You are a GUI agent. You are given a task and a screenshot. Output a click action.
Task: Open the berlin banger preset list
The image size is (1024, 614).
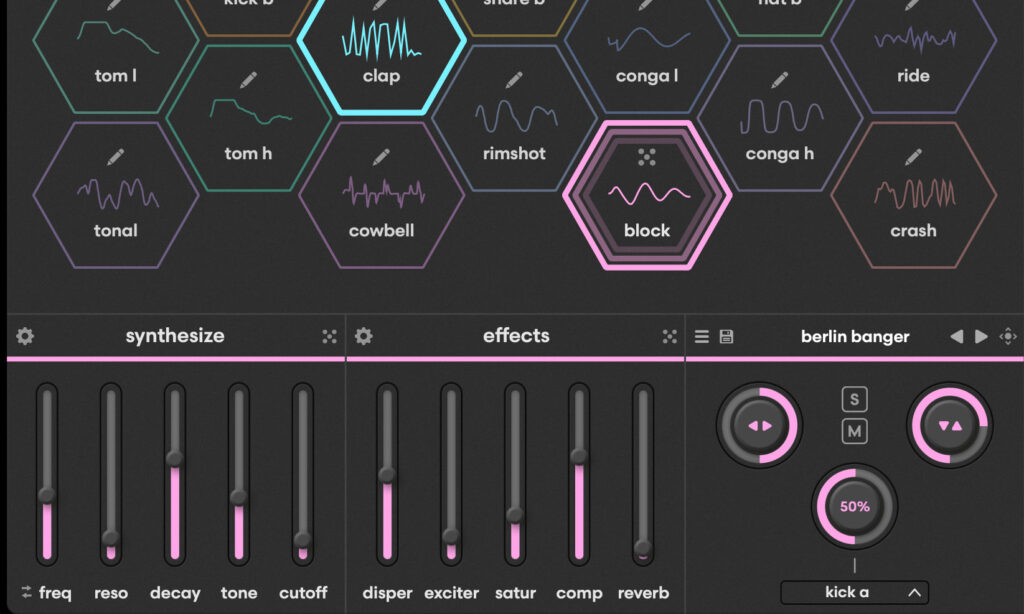pyautogui.click(x=854, y=337)
